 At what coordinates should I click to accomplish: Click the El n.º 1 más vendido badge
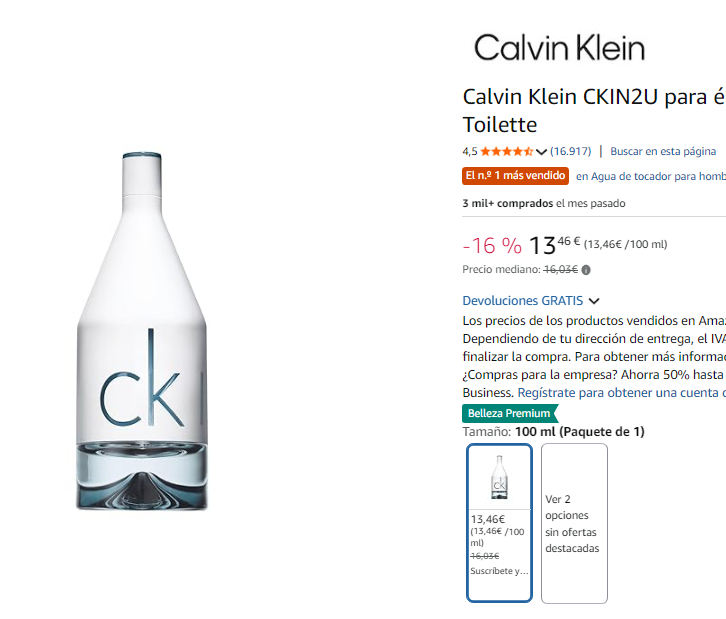(x=515, y=176)
